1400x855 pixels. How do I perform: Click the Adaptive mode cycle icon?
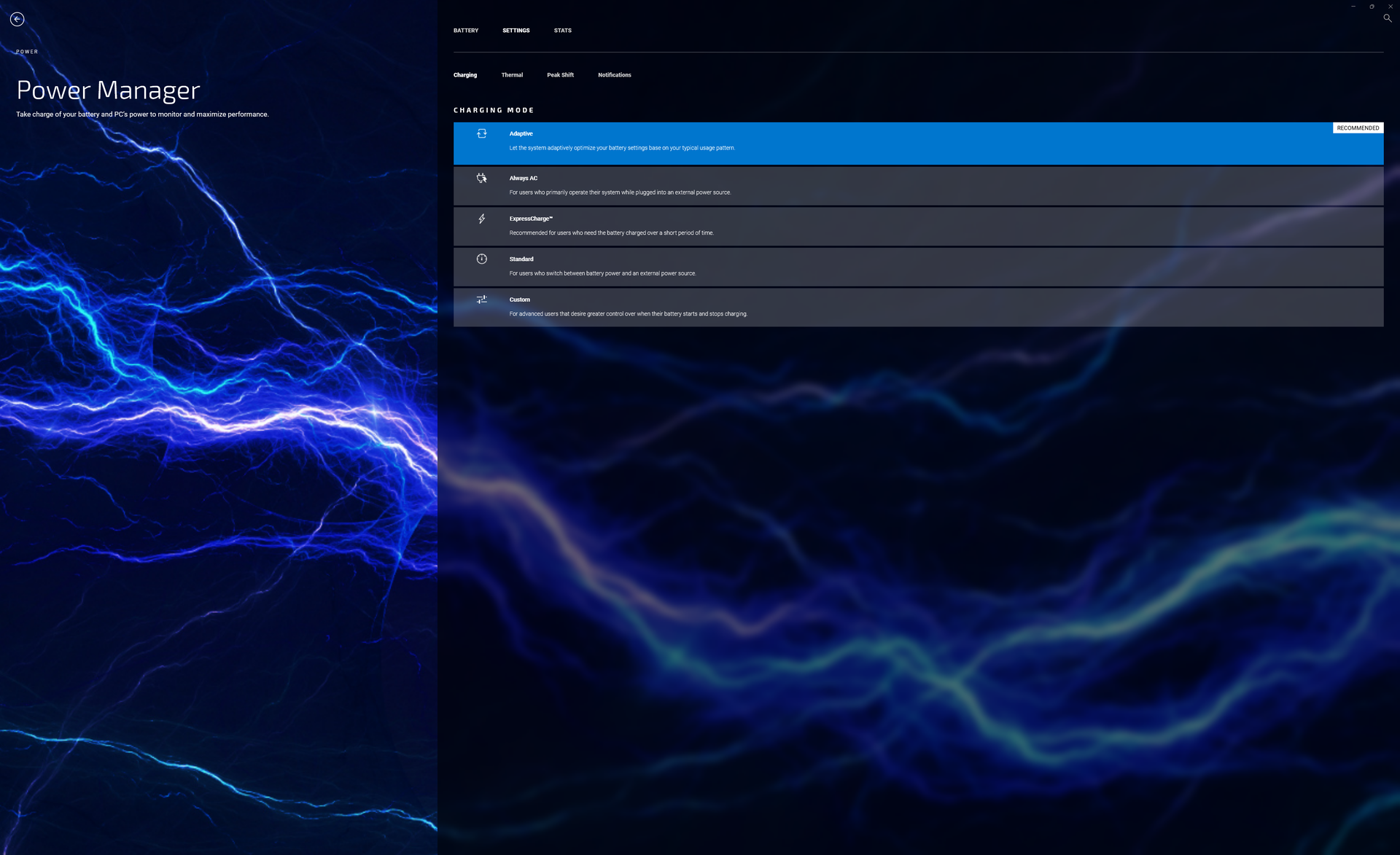click(x=481, y=133)
